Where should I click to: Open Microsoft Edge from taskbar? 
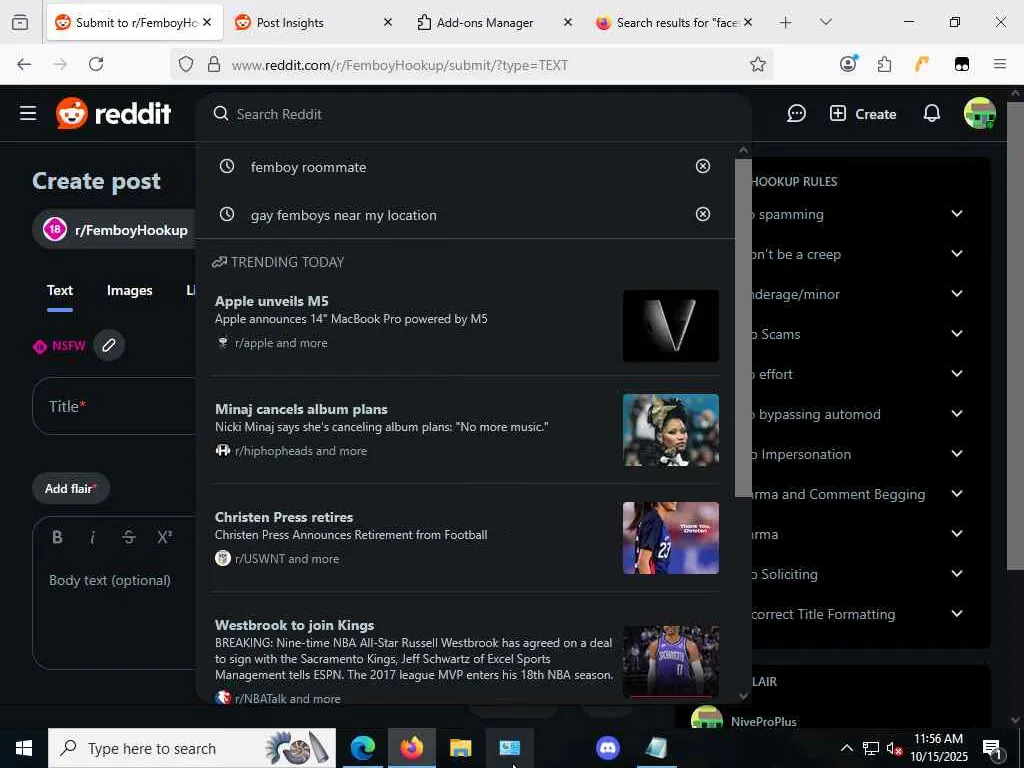tap(362, 748)
